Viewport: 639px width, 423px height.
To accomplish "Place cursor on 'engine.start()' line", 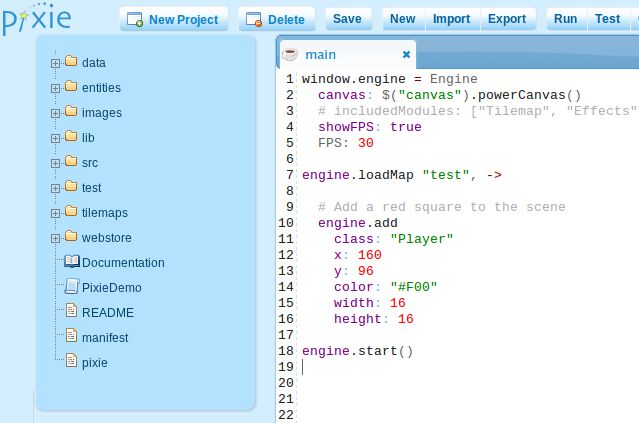I will [357, 351].
